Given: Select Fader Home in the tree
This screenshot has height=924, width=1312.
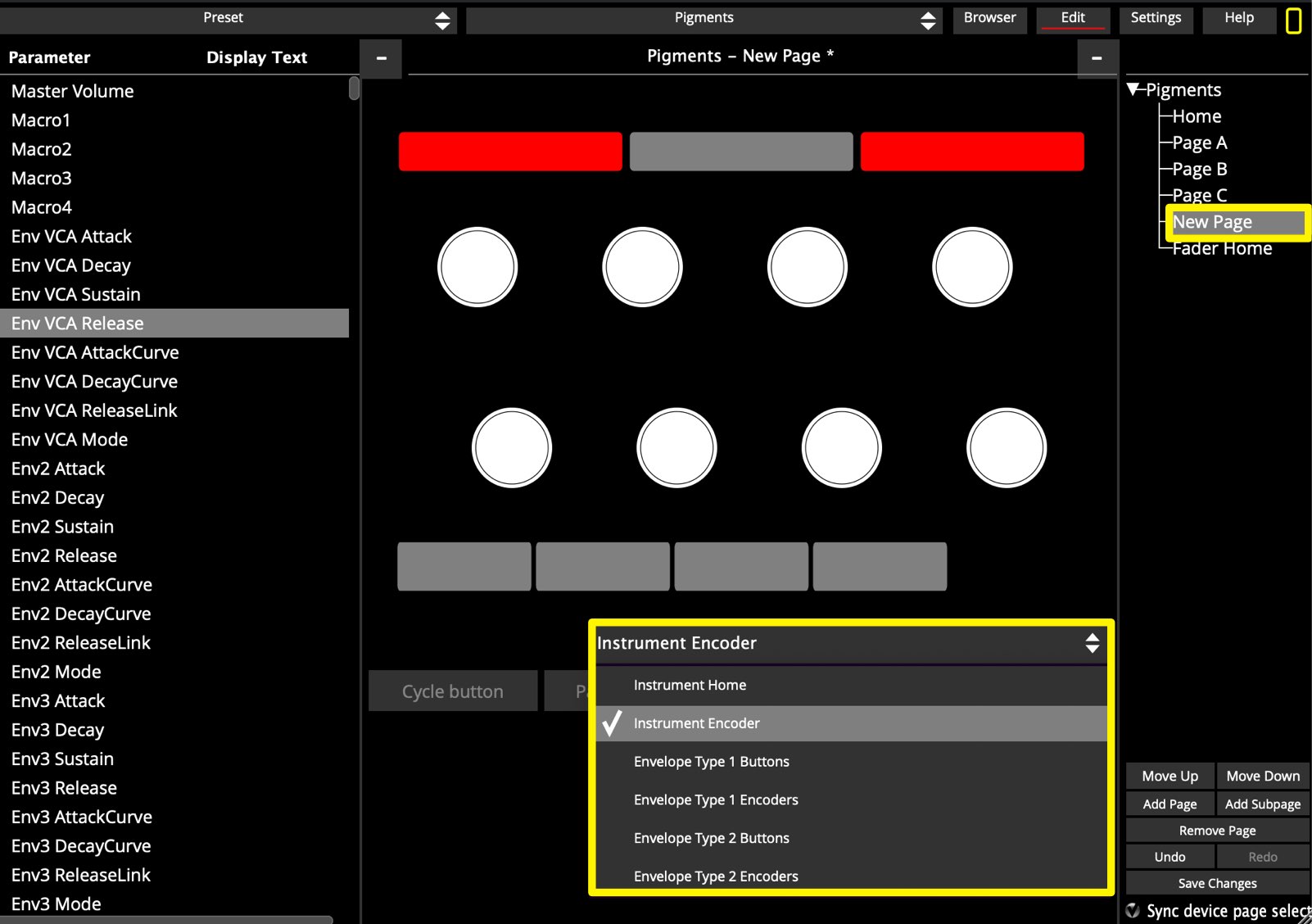Looking at the screenshot, I should [1222, 248].
